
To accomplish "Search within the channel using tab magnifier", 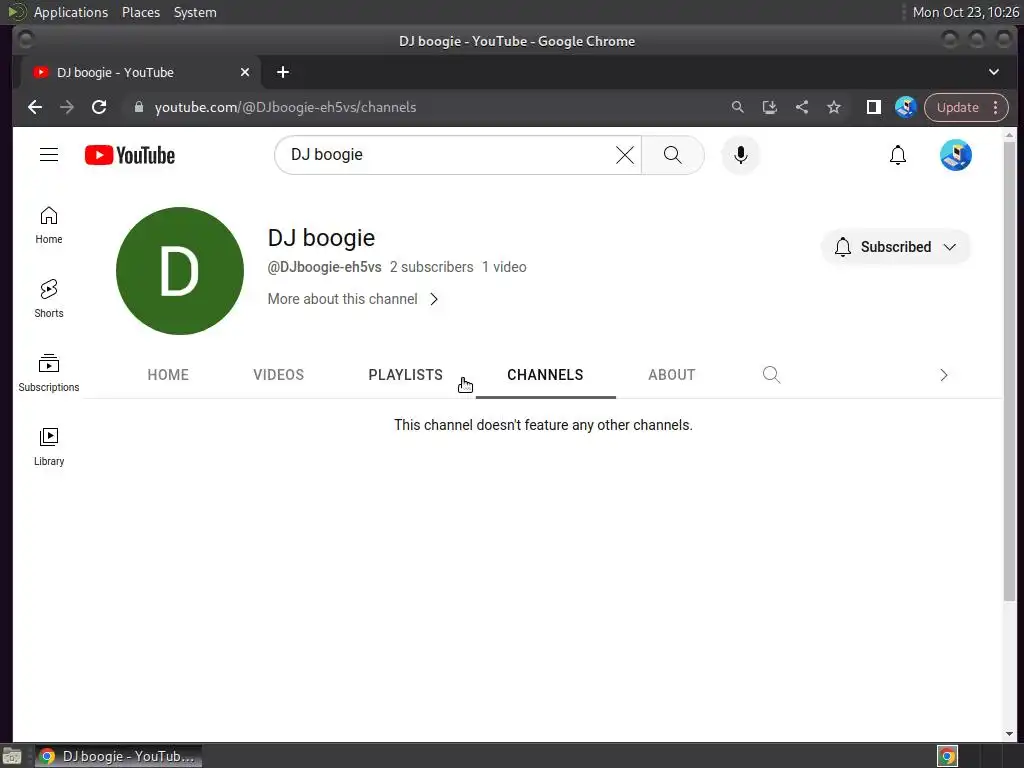I will coord(771,375).
